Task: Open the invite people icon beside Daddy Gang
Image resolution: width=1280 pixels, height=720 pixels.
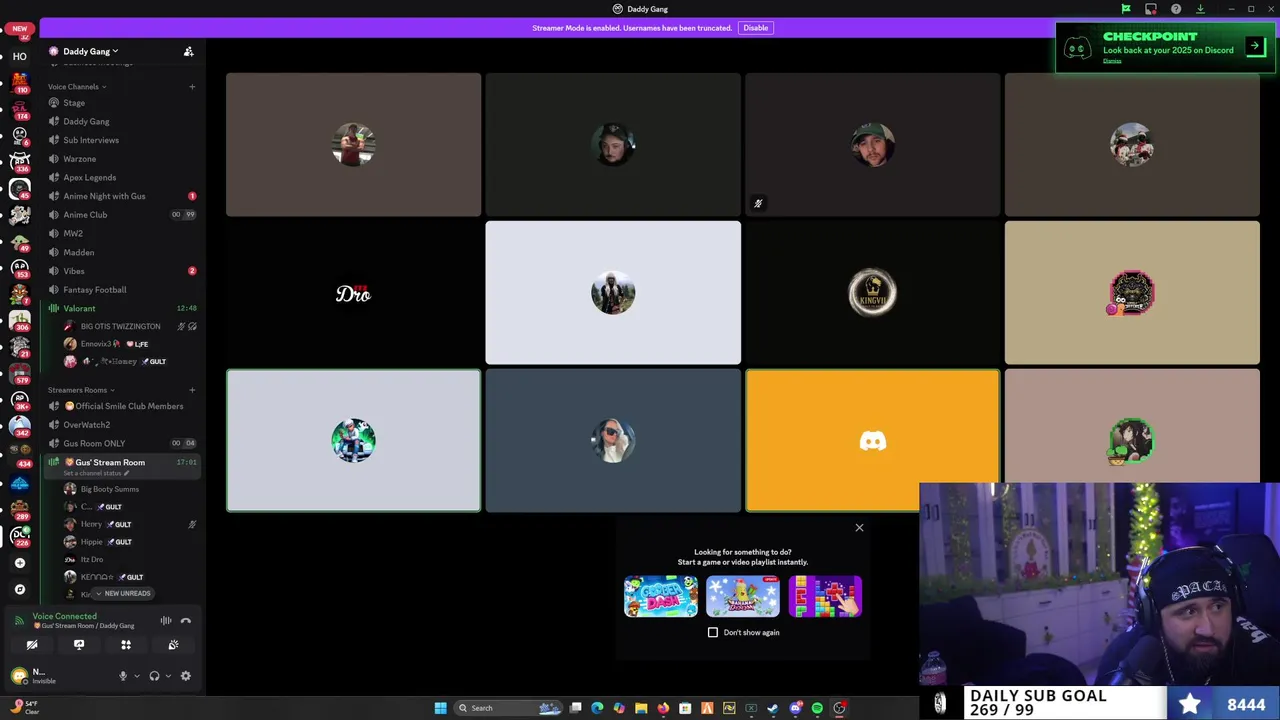Action: [x=188, y=51]
